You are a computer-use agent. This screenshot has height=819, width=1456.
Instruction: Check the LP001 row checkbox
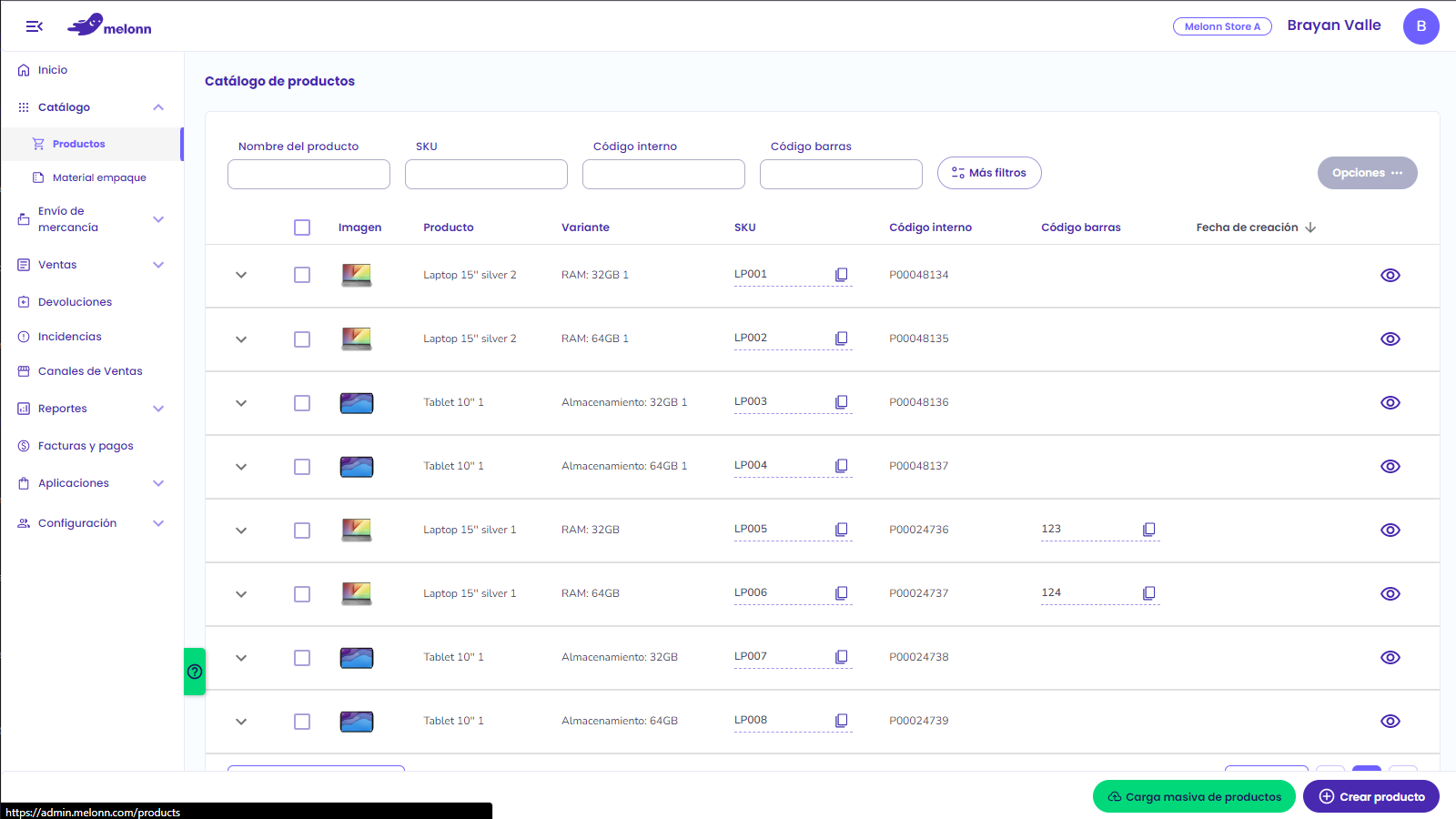point(302,275)
